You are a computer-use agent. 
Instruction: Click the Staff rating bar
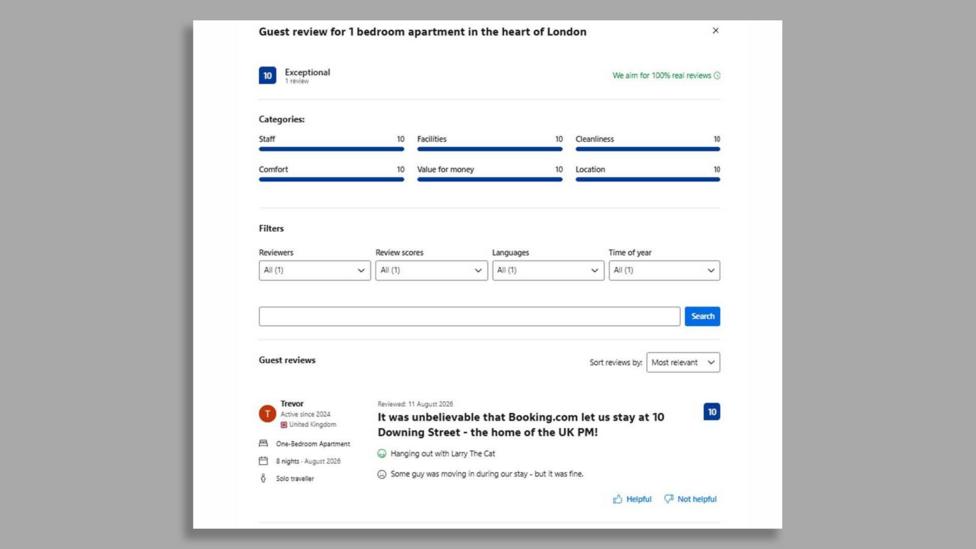[x=331, y=149]
